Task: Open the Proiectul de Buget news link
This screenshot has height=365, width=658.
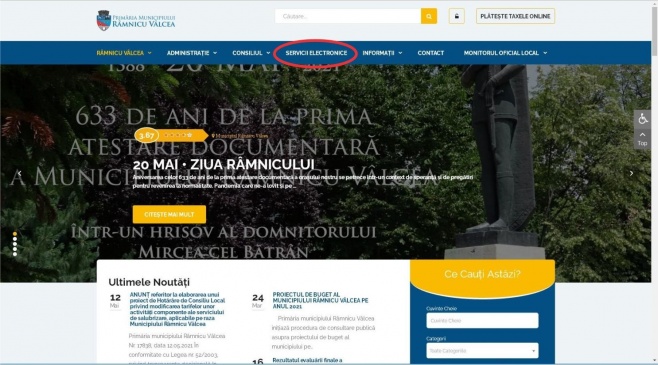Action: tap(321, 300)
